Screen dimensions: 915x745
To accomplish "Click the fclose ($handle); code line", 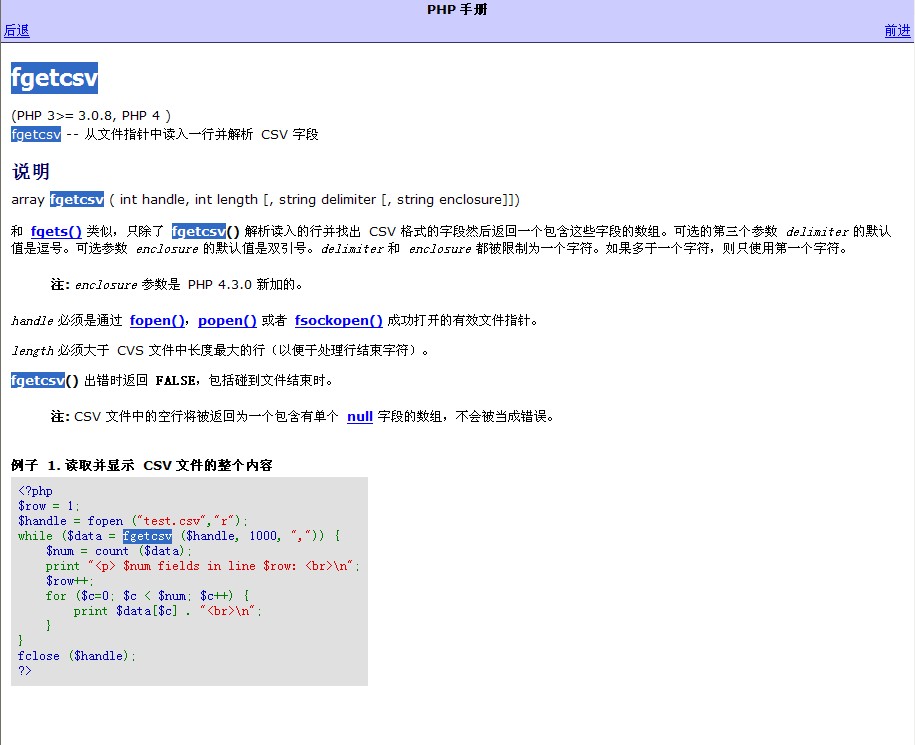I will [x=76, y=656].
